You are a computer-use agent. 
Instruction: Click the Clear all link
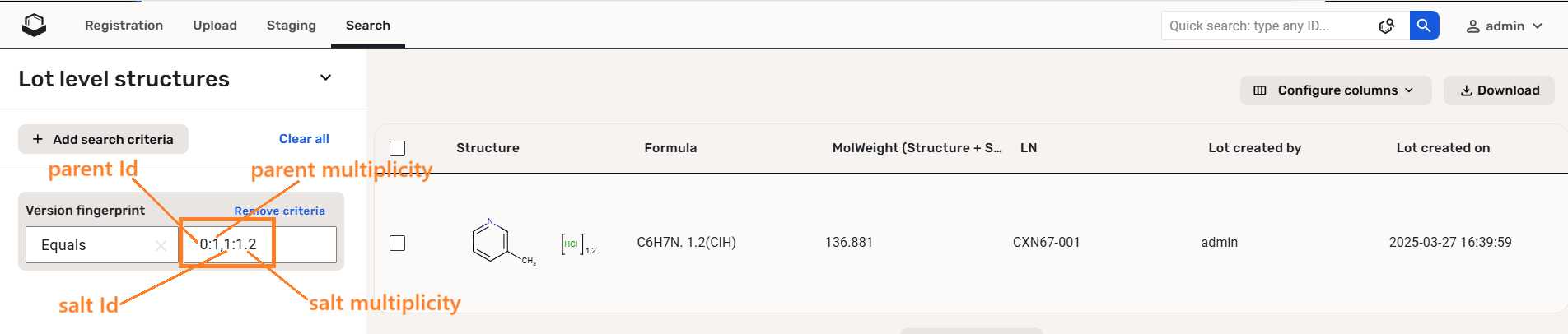pyautogui.click(x=304, y=139)
